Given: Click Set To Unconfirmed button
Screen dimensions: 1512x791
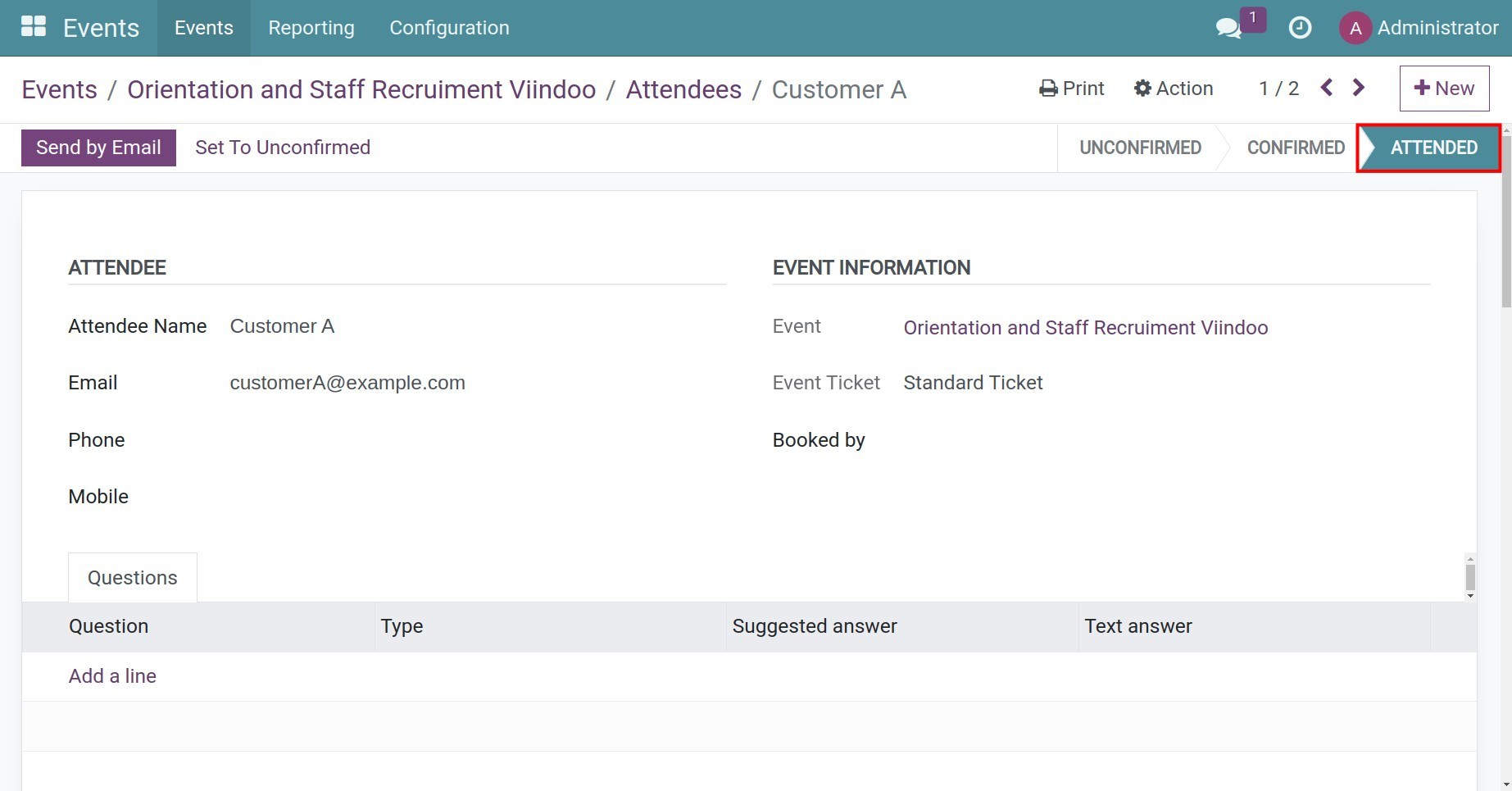Looking at the screenshot, I should [283, 148].
